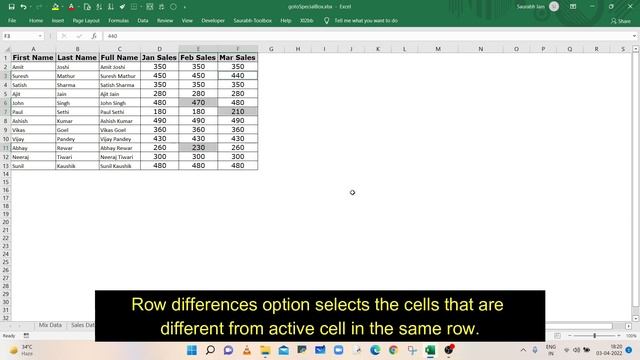The width and height of the screenshot is (640, 360).
Task: Select row 14 header
Action: tap(6, 174)
